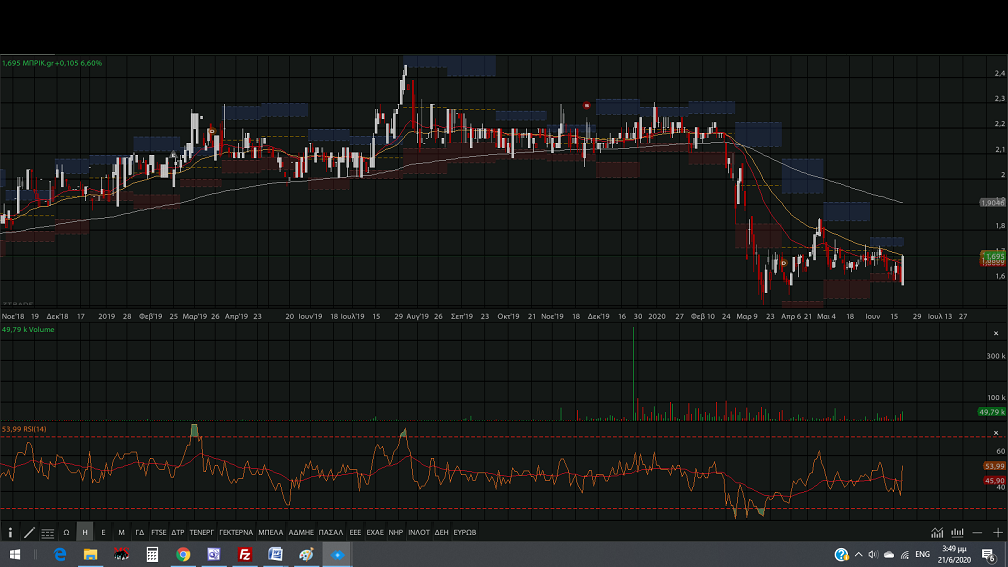Switch to the ΓΕΚΤΕΡΝΑ symbol tab
Image resolution: width=1008 pixels, height=567 pixels.
pos(236,533)
